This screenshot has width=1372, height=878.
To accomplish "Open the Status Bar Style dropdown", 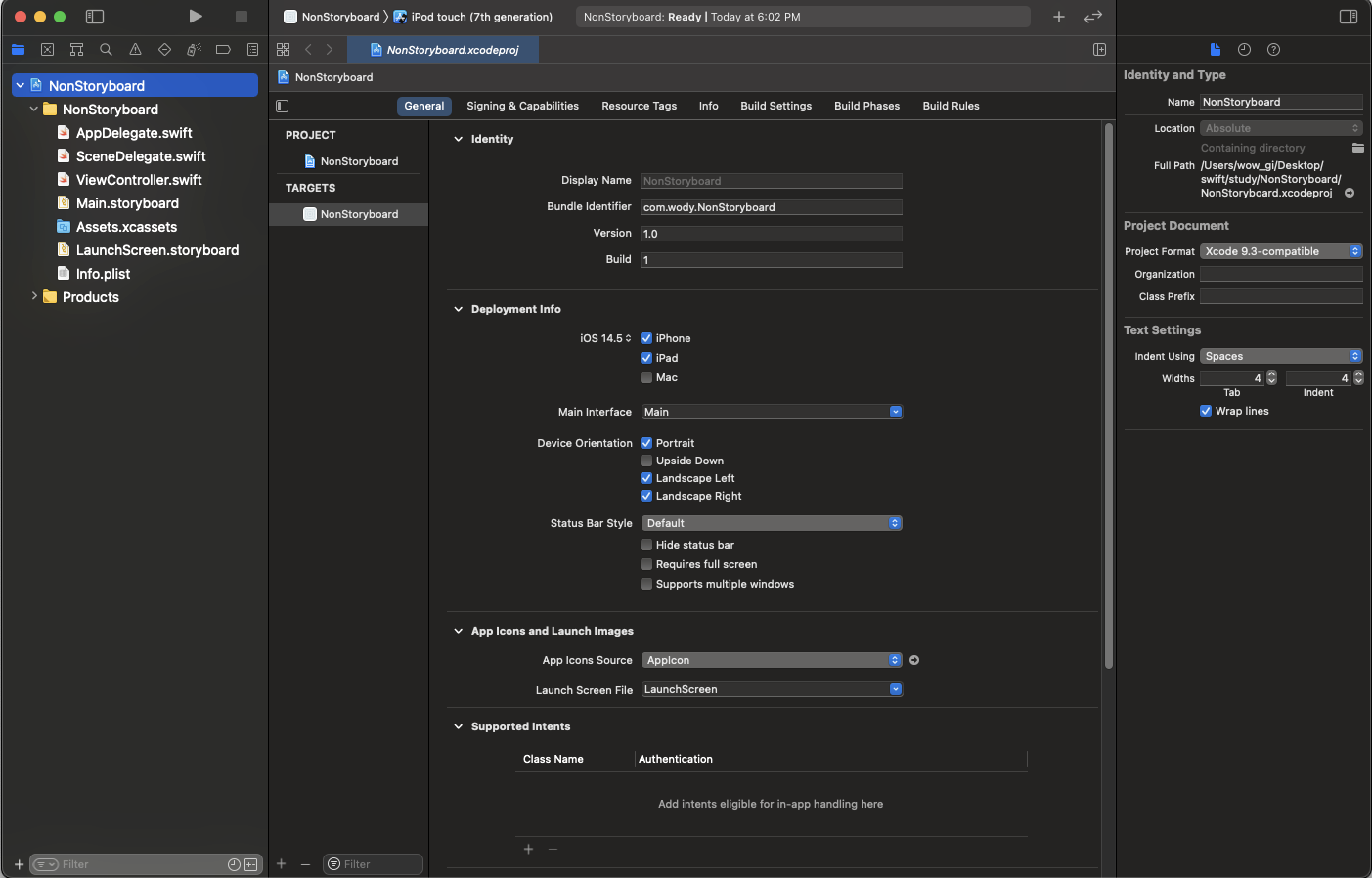I will [772, 523].
